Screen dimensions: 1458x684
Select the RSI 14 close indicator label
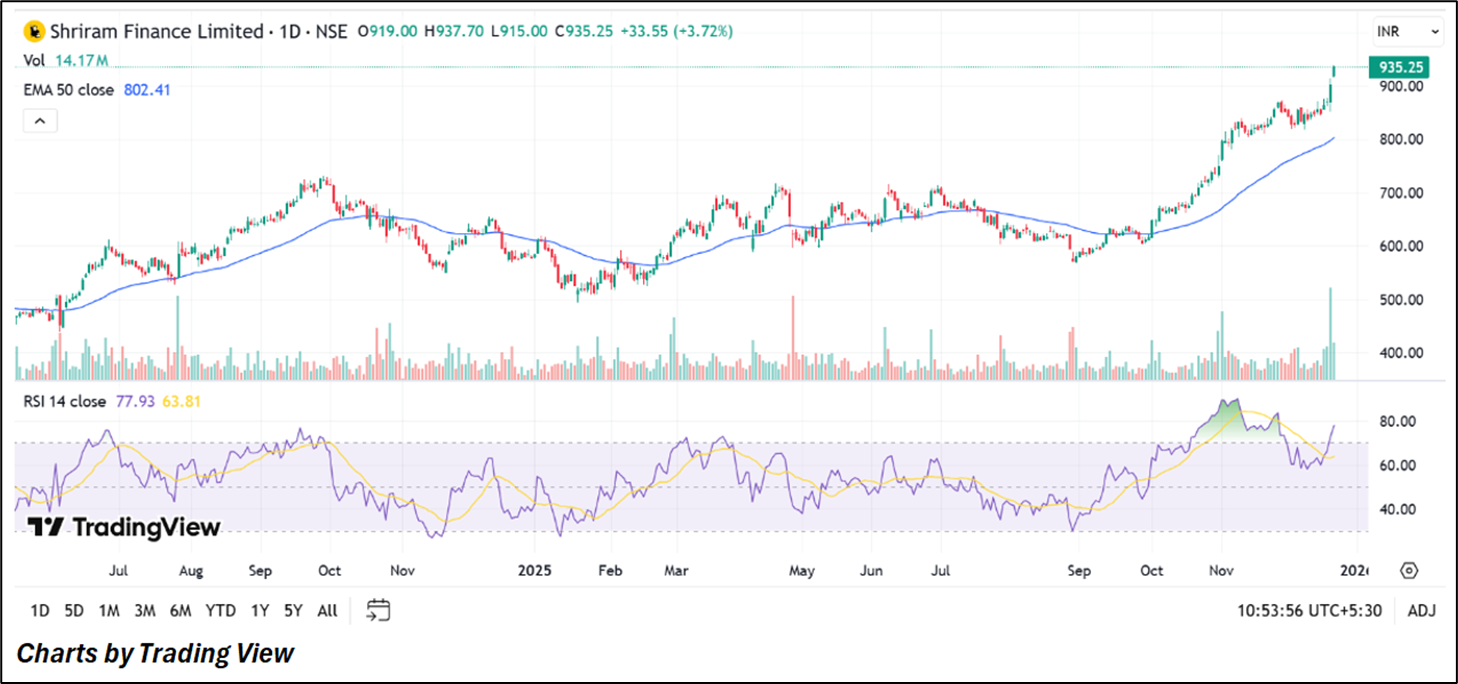65,403
